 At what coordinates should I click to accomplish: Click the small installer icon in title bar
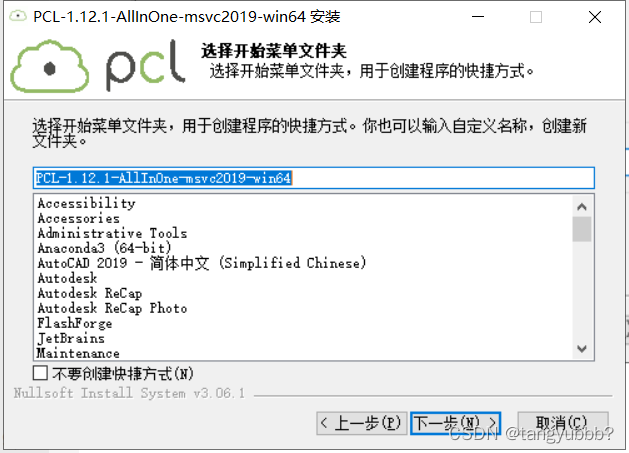18,16
